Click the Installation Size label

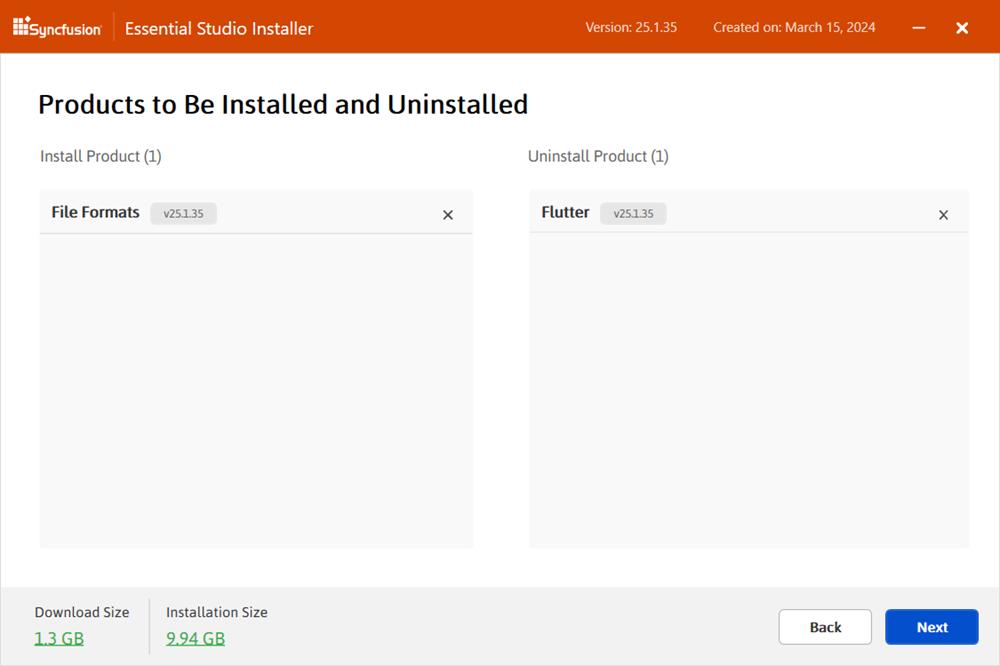tap(216, 612)
